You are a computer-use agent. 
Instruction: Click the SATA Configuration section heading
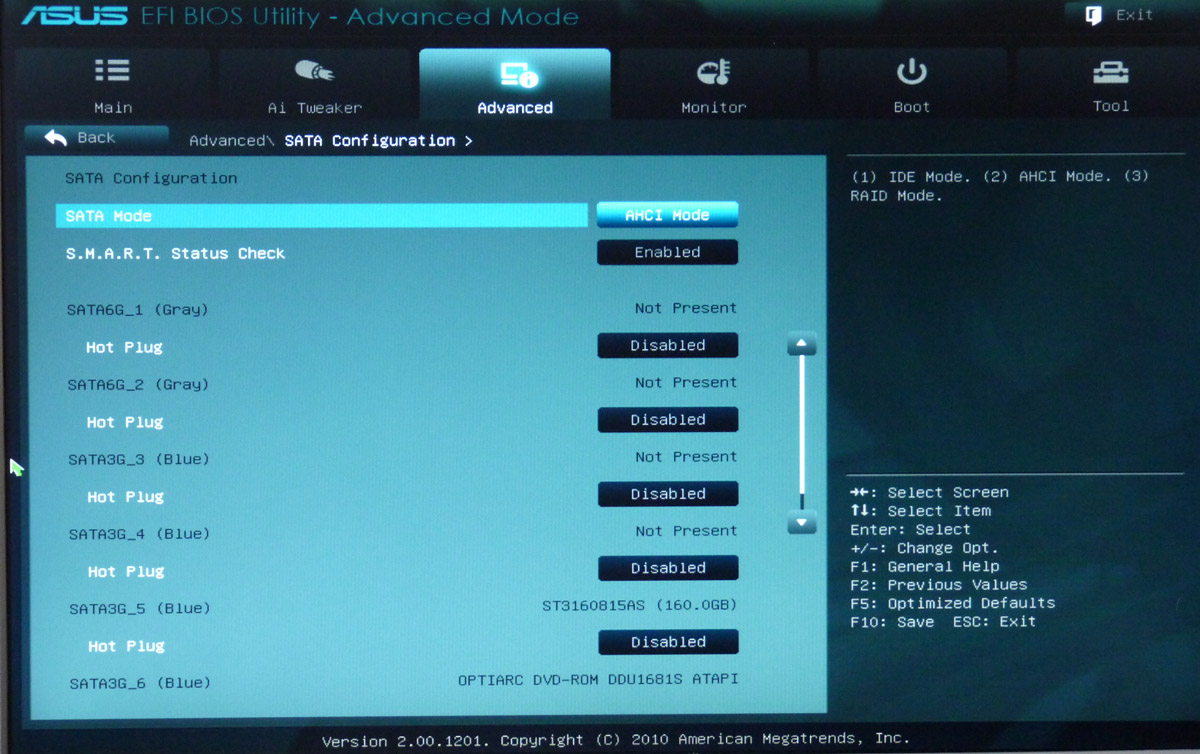(151, 178)
